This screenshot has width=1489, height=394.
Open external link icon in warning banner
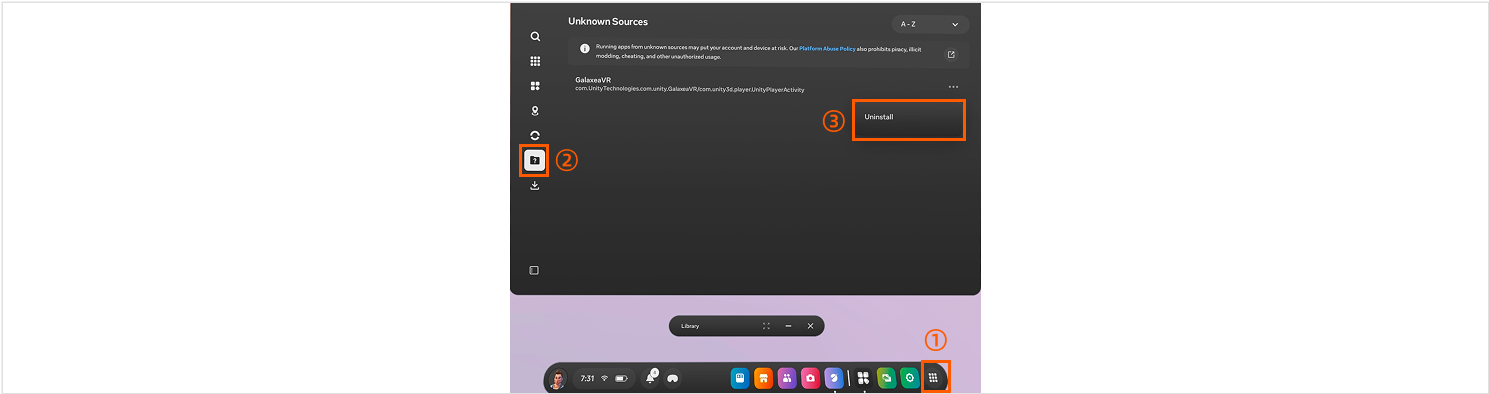tap(951, 54)
